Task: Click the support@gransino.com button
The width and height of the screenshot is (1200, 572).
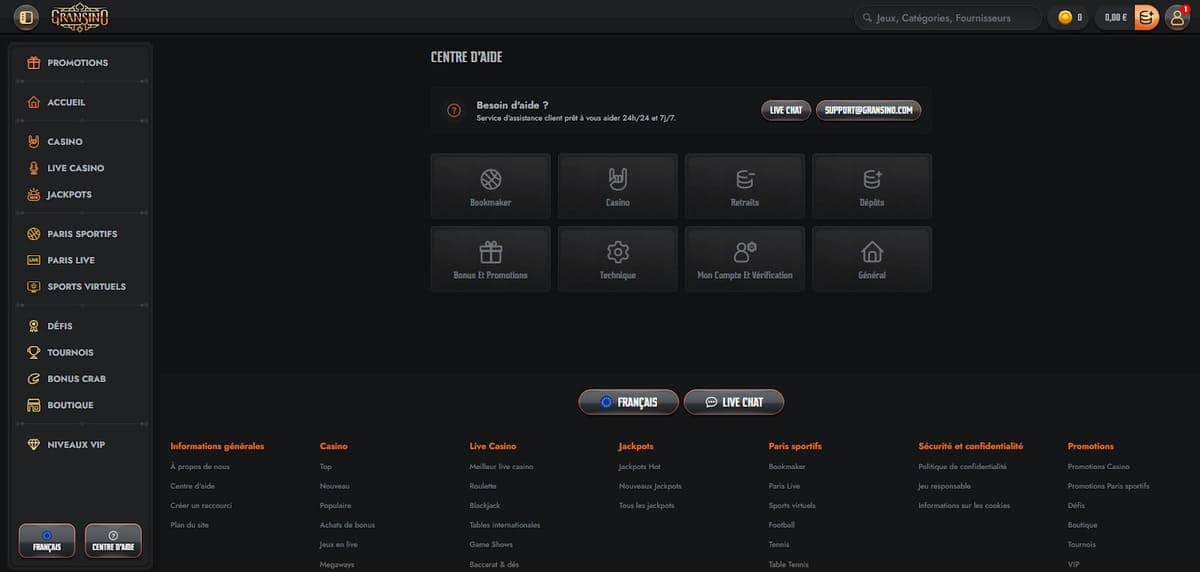Action: point(868,110)
